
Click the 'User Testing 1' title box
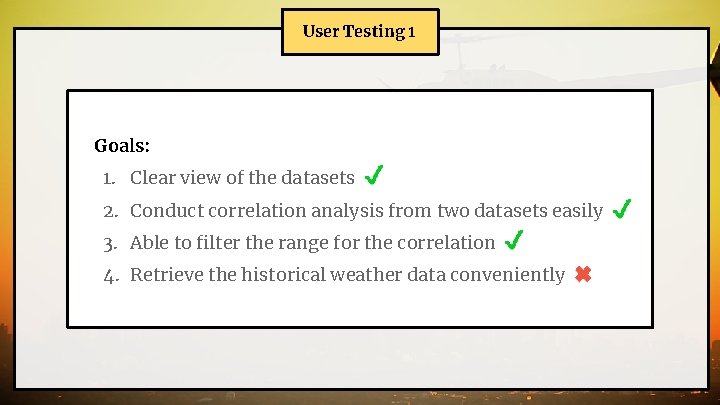[360, 32]
